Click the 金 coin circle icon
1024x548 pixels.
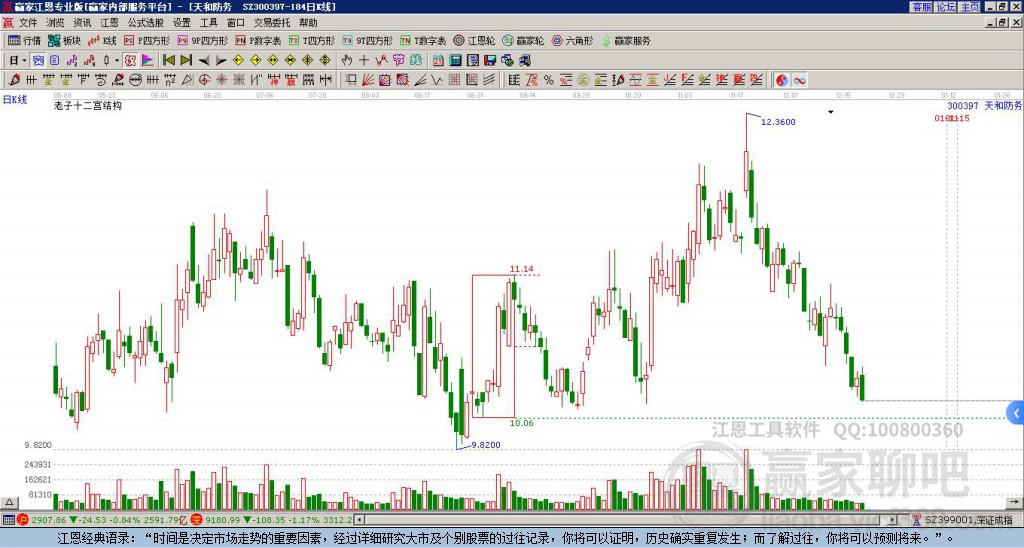point(583,80)
